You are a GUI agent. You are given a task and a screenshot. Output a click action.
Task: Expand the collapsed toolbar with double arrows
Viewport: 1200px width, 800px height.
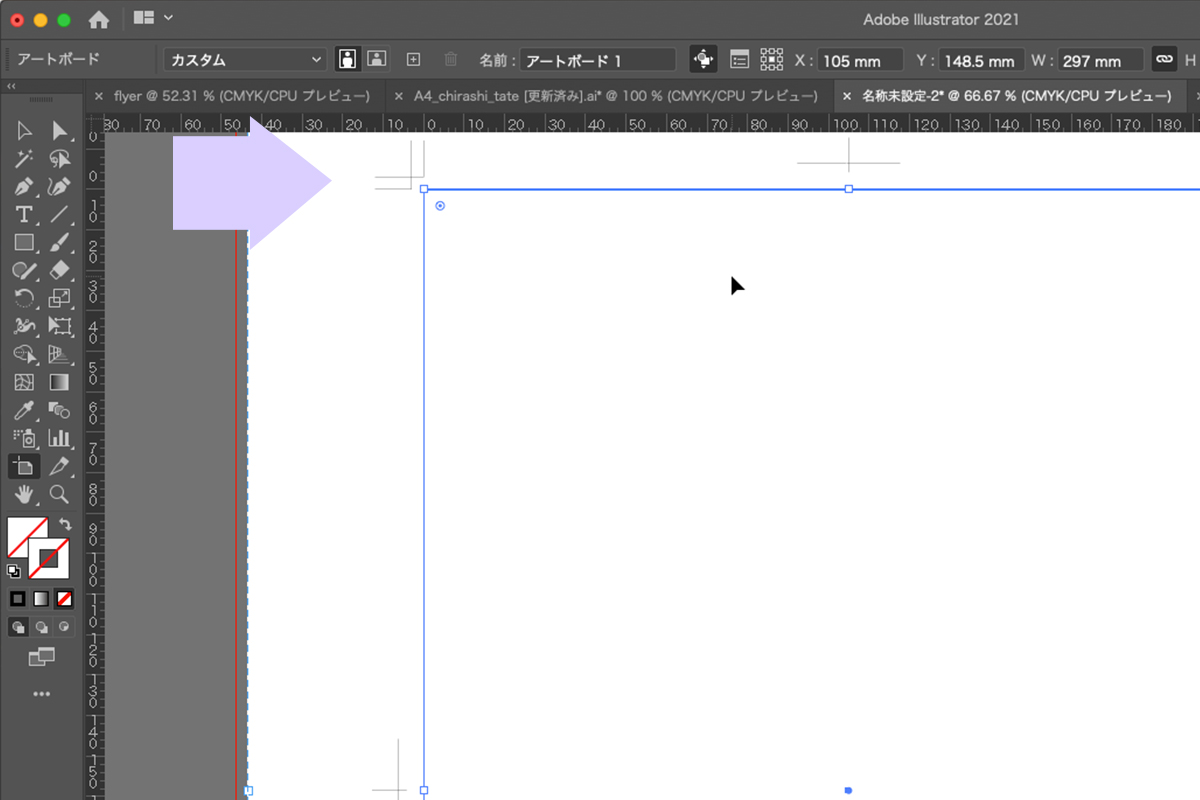[11, 87]
